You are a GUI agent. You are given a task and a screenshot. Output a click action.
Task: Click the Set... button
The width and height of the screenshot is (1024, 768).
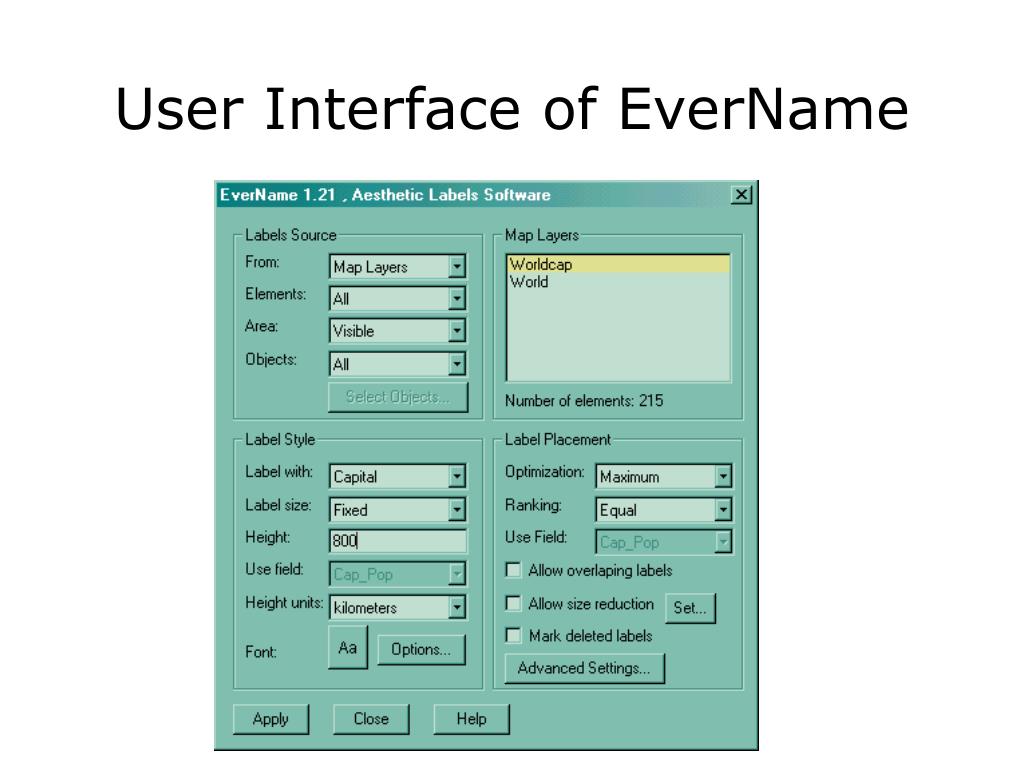pyautogui.click(x=690, y=608)
